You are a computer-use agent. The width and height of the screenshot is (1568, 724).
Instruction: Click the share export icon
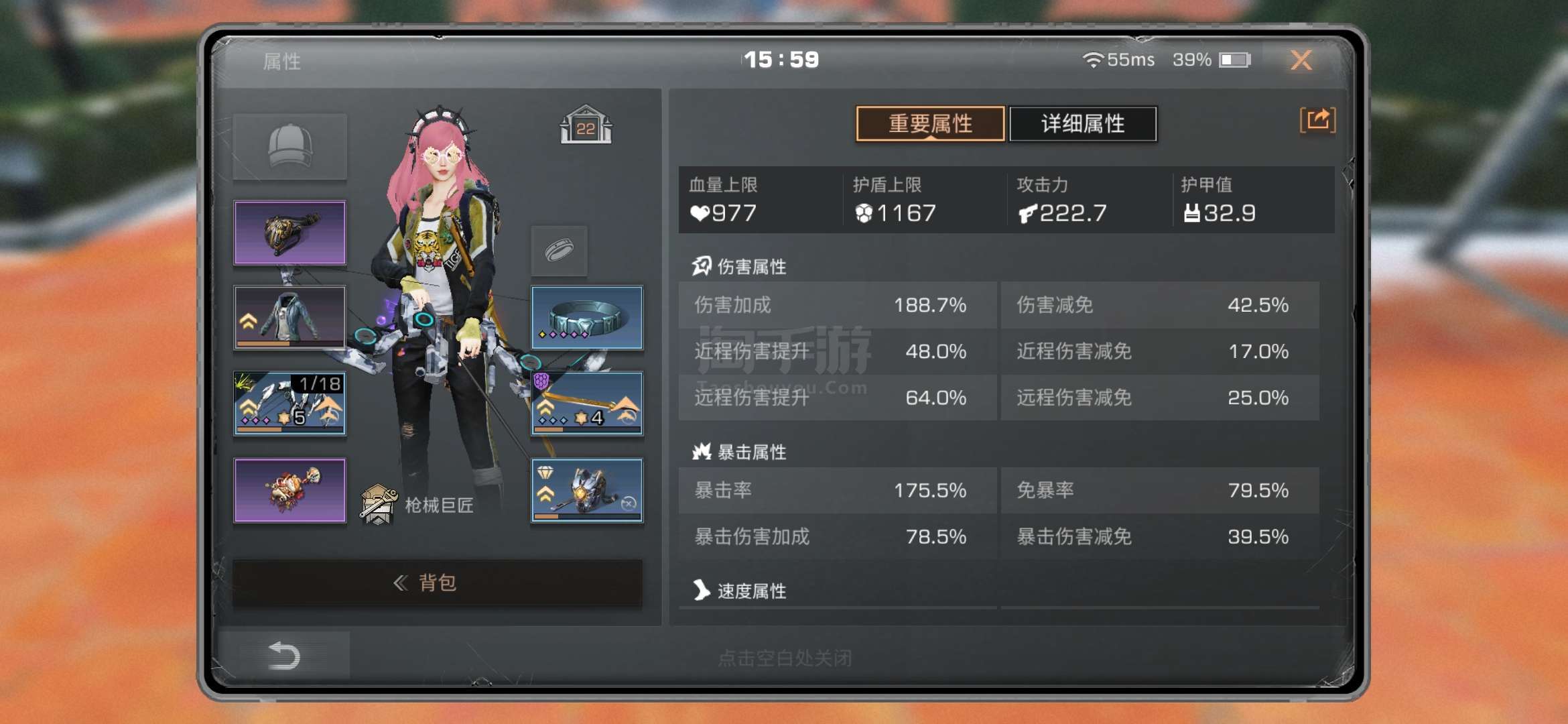point(1317,120)
